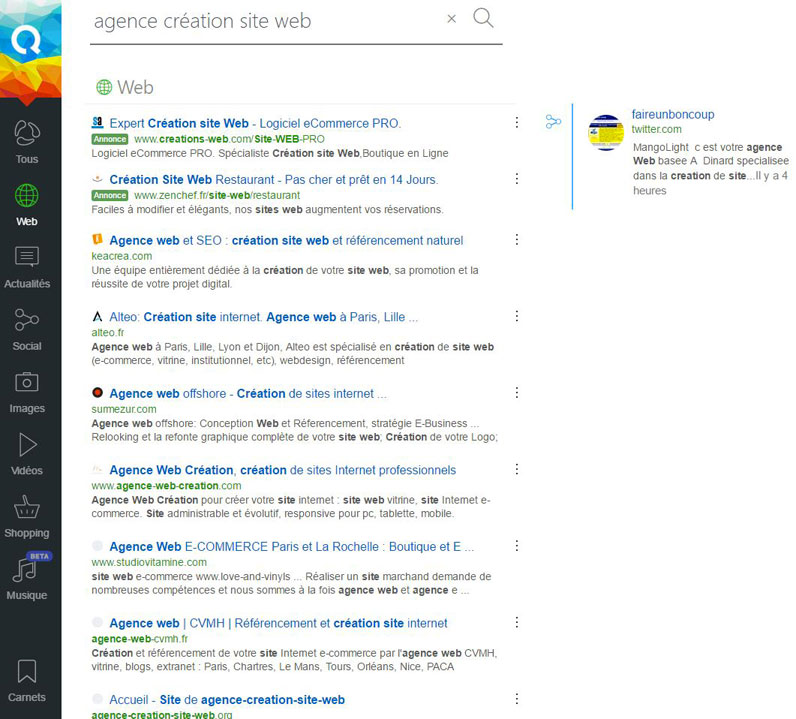Open the Shopping category
Image resolution: width=796 pixels, height=719 pixels.
pyautogui.click(x=27, y=516)
